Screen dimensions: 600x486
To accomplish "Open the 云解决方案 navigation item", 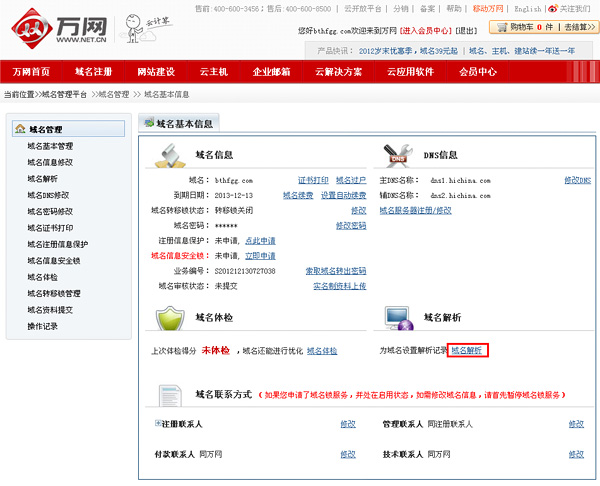I will (338, 72).
